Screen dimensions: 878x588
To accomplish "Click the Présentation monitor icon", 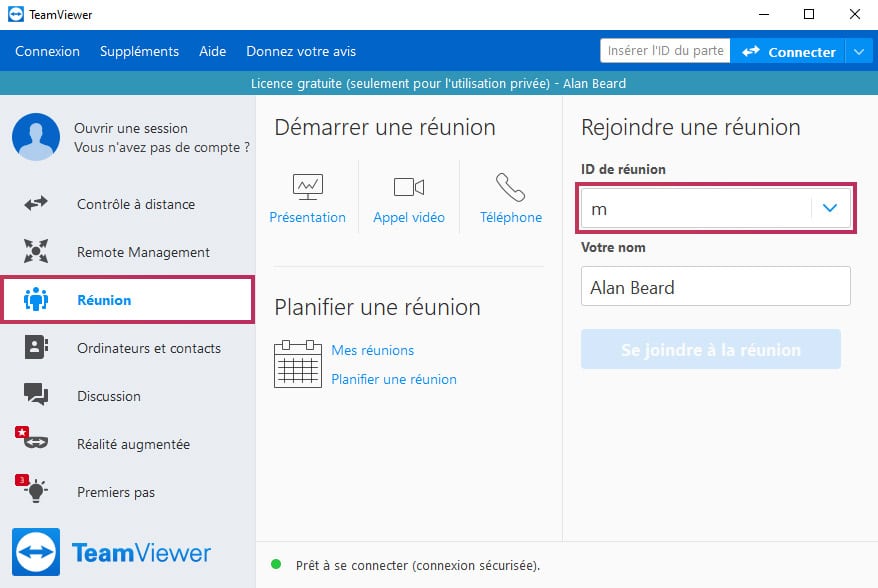I will [x=307, y=187].
